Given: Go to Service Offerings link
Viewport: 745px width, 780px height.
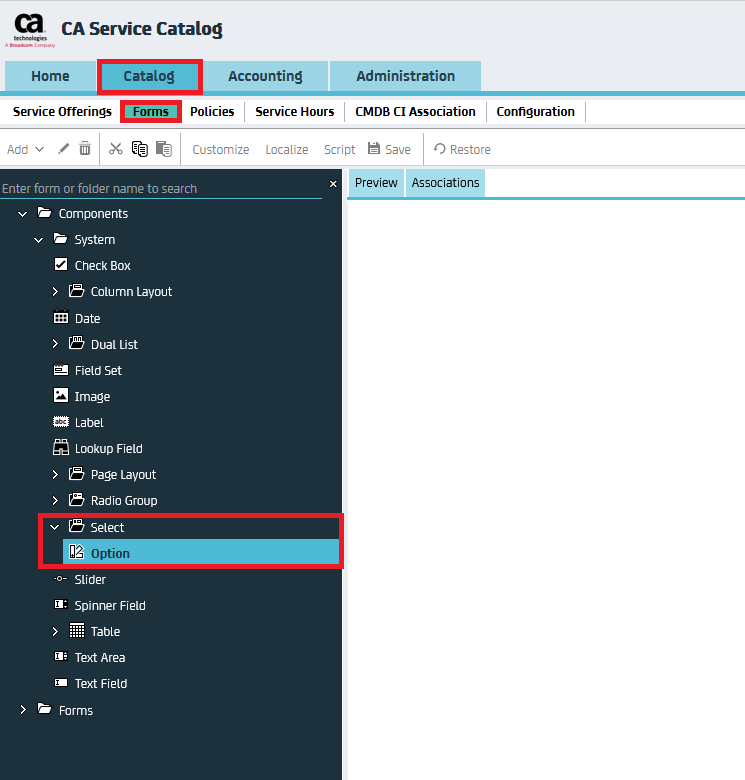Looking at the screenshot, I should click(x=62, y=112).
